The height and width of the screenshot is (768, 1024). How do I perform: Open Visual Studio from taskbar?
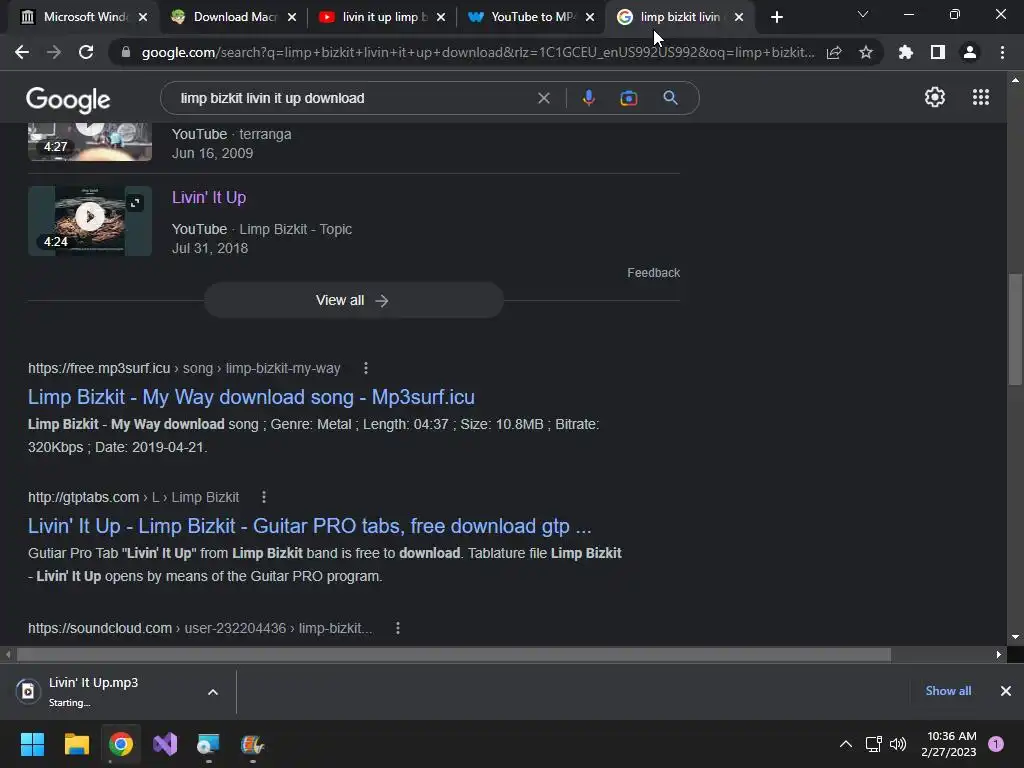click(165, 744)
